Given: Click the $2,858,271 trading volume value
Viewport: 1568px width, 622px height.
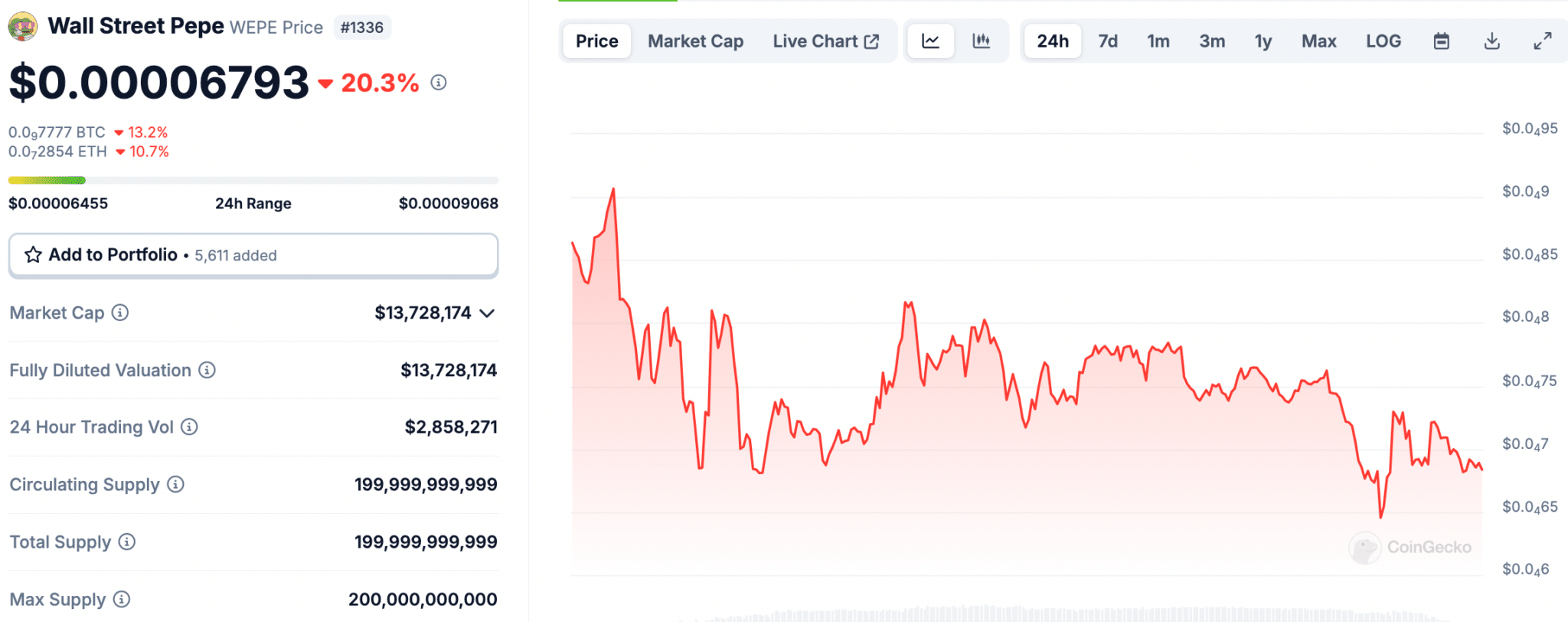Looking at the screenshot, I should pos(451,427).
